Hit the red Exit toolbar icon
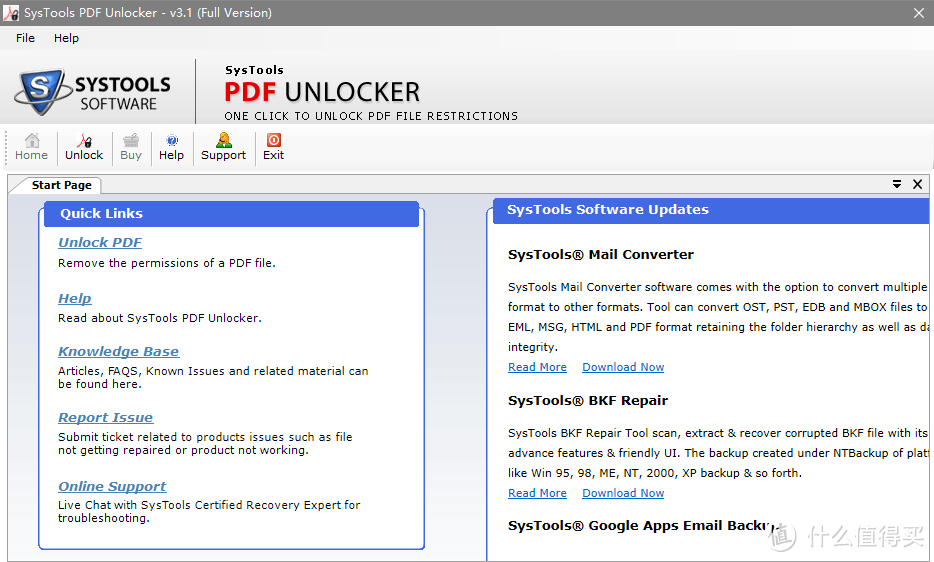Screen dimensions: 934x562 coord(273,147)
